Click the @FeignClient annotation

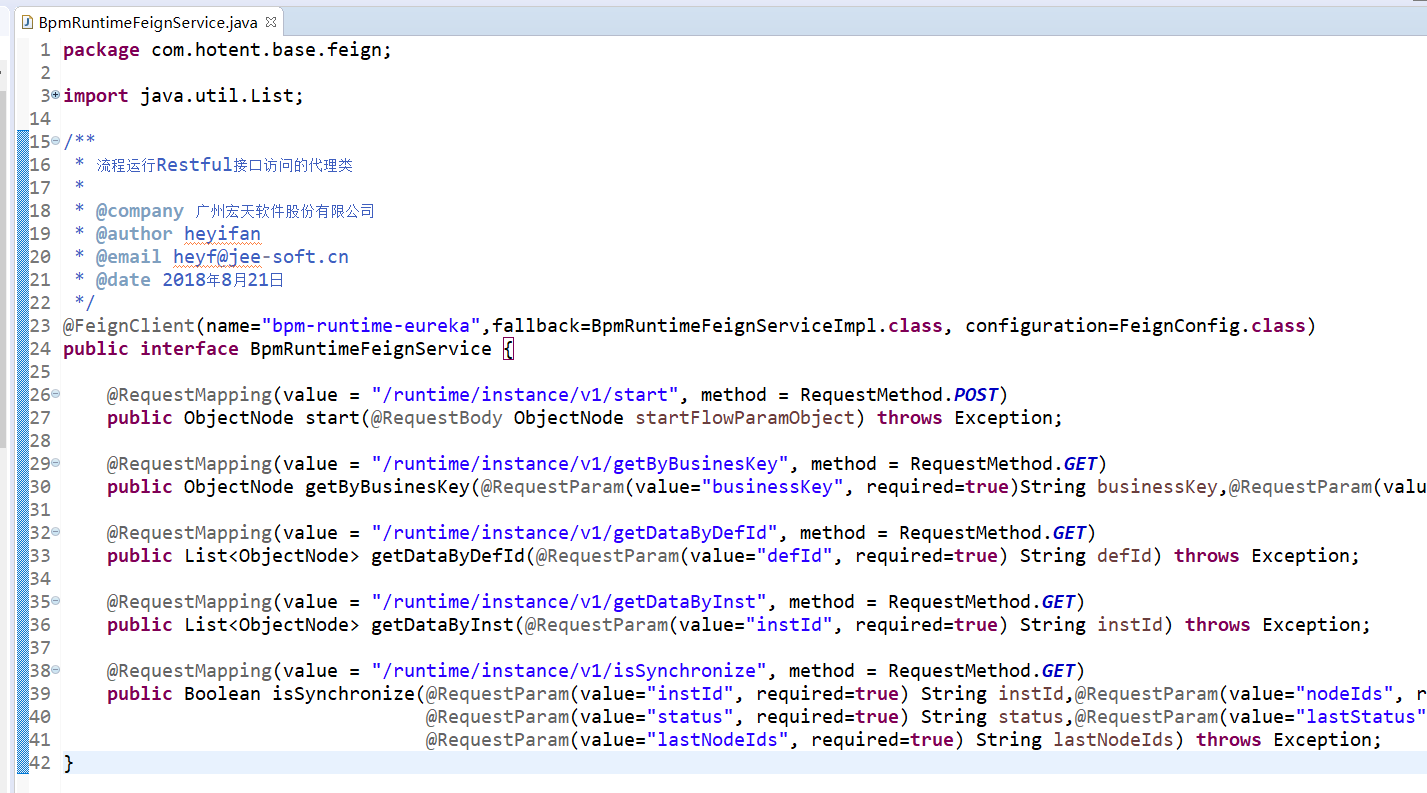click(x=129, y=326)
